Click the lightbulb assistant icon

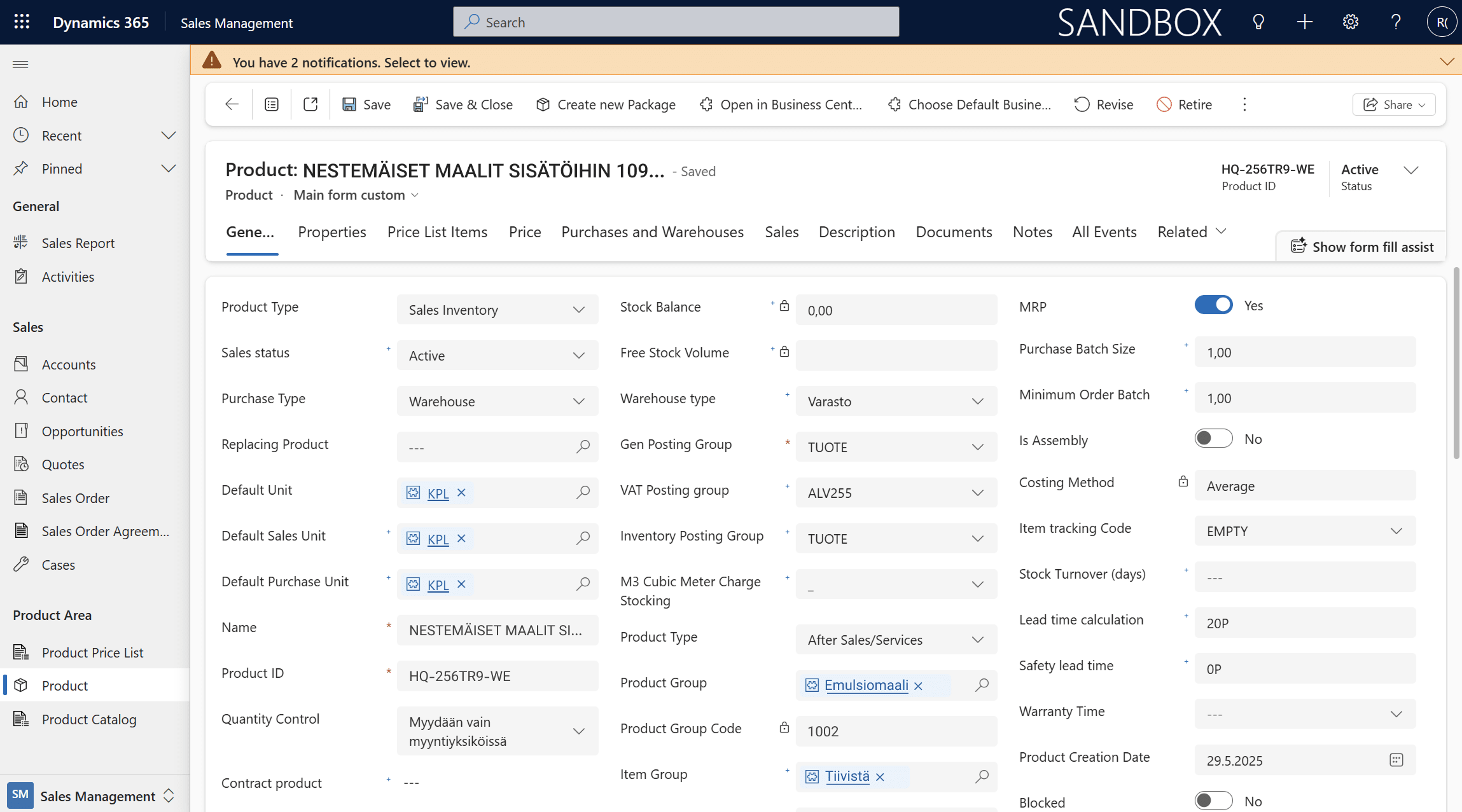tap(1258, 22)
